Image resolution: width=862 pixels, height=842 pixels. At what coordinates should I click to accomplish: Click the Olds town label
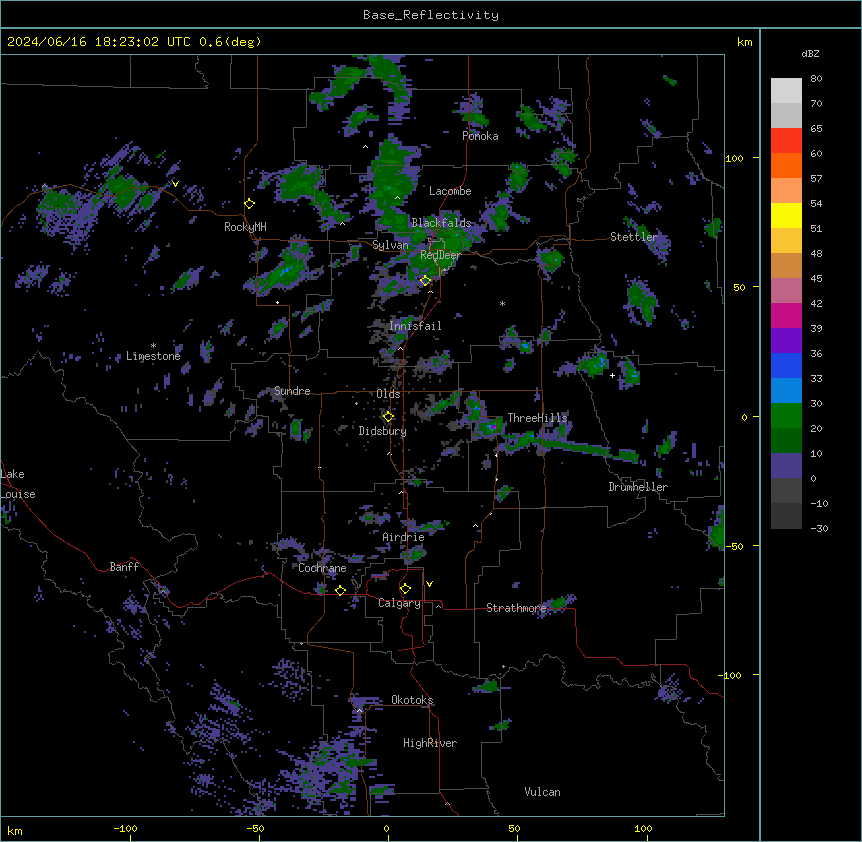tap(388, 394)
